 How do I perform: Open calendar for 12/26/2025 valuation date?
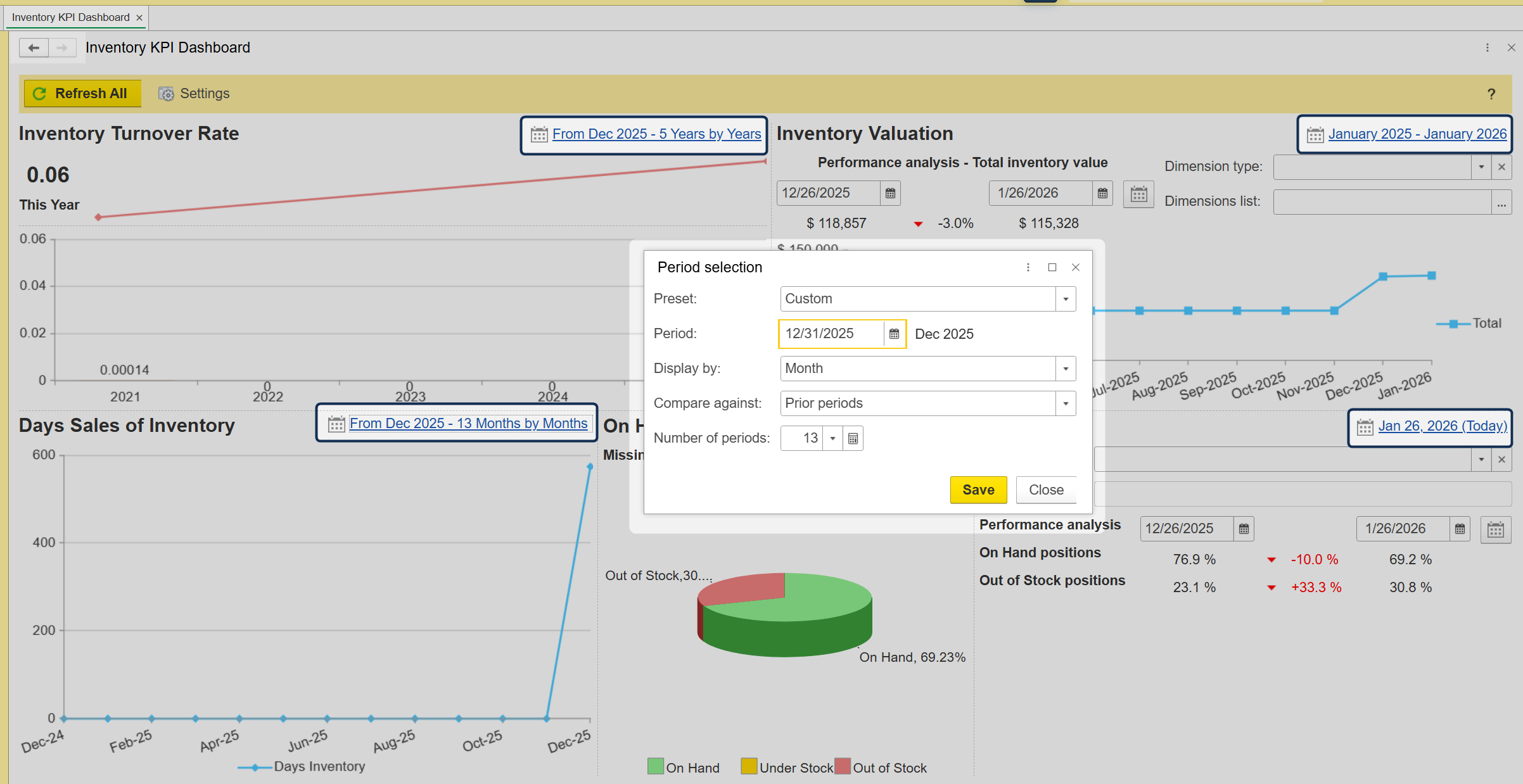(890, 193)
